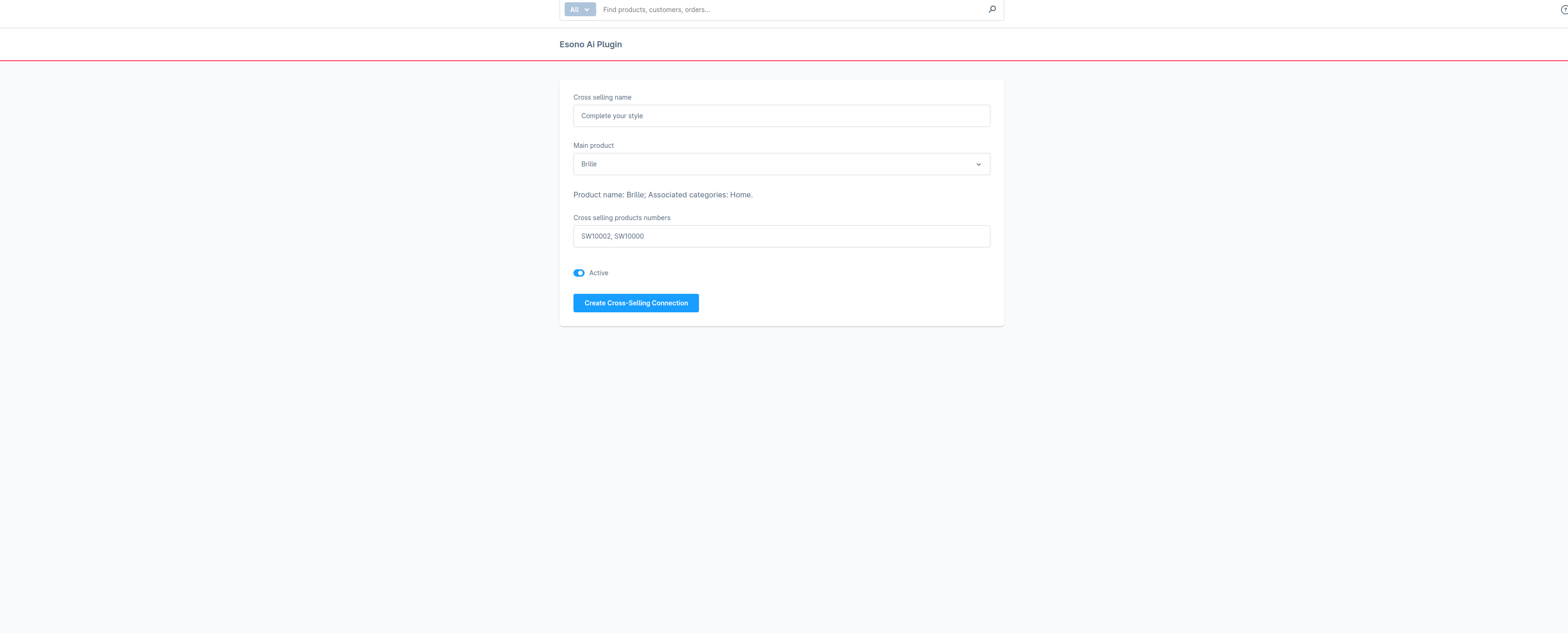Click the Cross selling name label

click(x=602, y=97)
